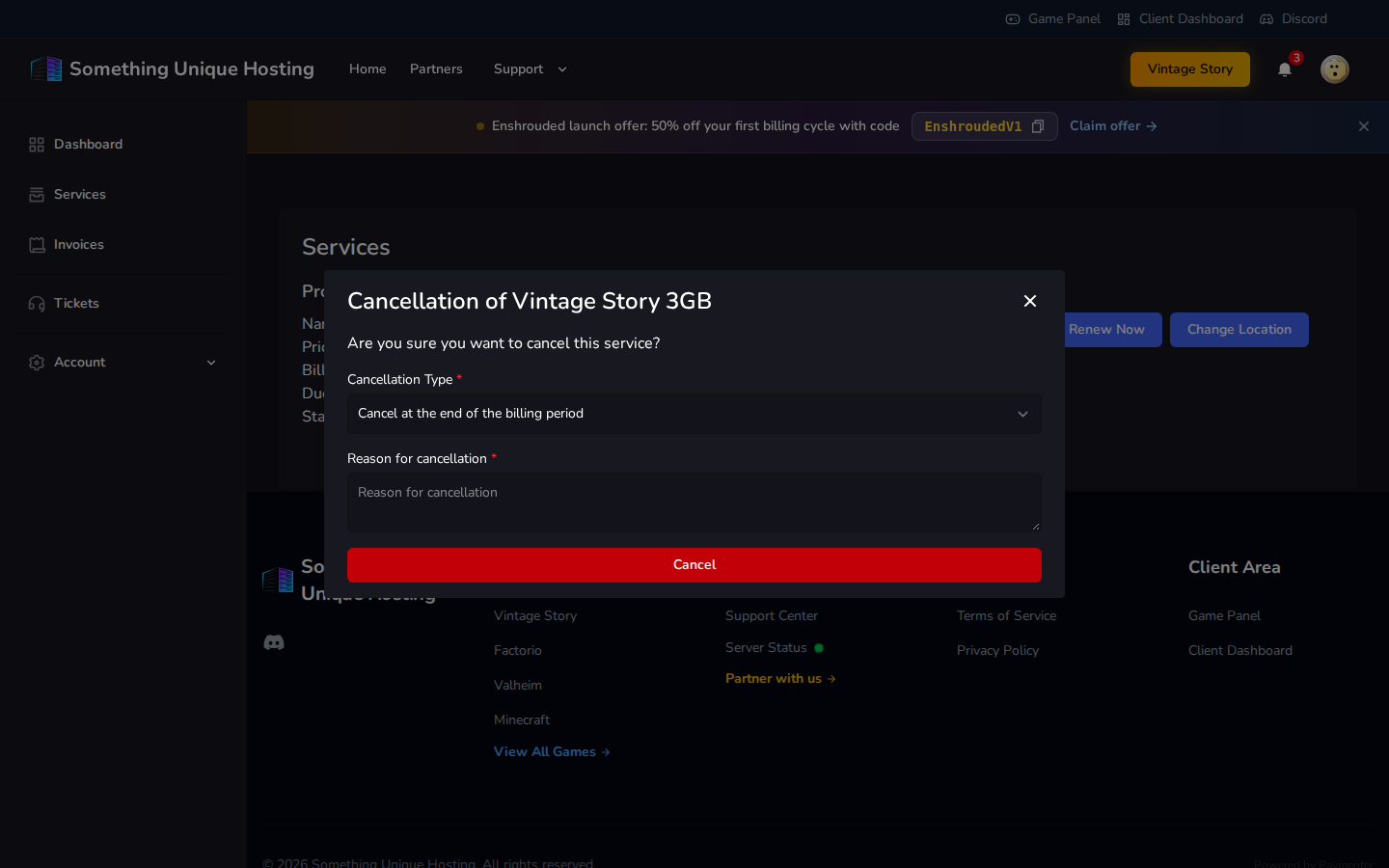Click the Vintage Story yellow button

(x=1190, y=69)
